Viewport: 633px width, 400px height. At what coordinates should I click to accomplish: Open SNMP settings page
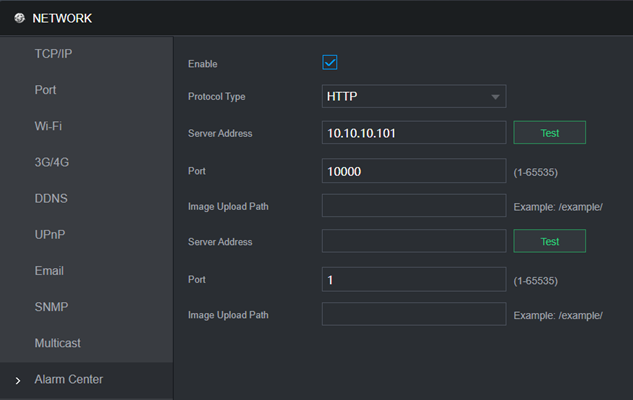pyautogui.click(x=51, y=307)
